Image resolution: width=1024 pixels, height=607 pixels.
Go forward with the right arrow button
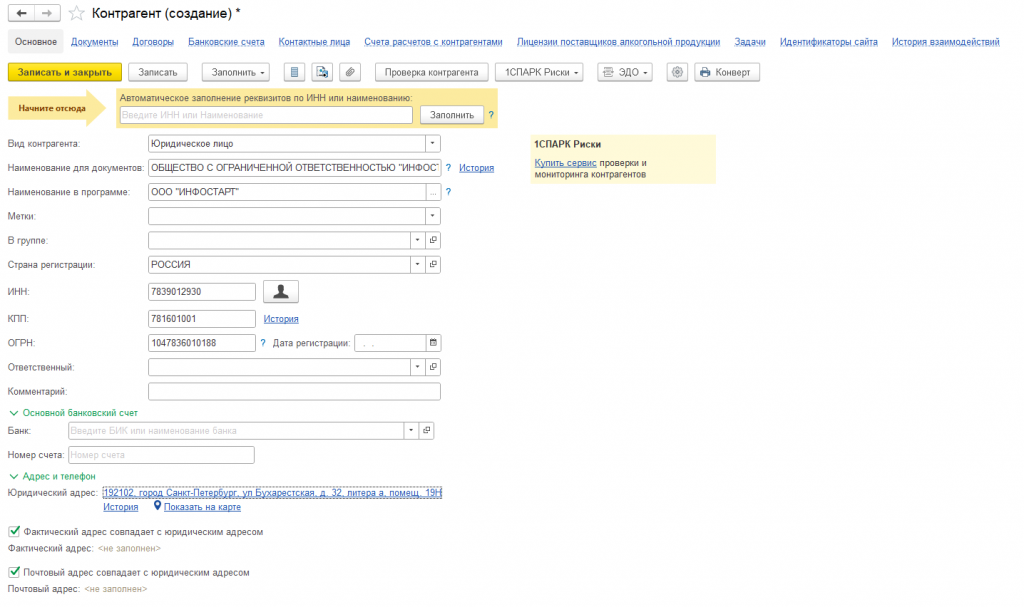click(x=47, y=13)
